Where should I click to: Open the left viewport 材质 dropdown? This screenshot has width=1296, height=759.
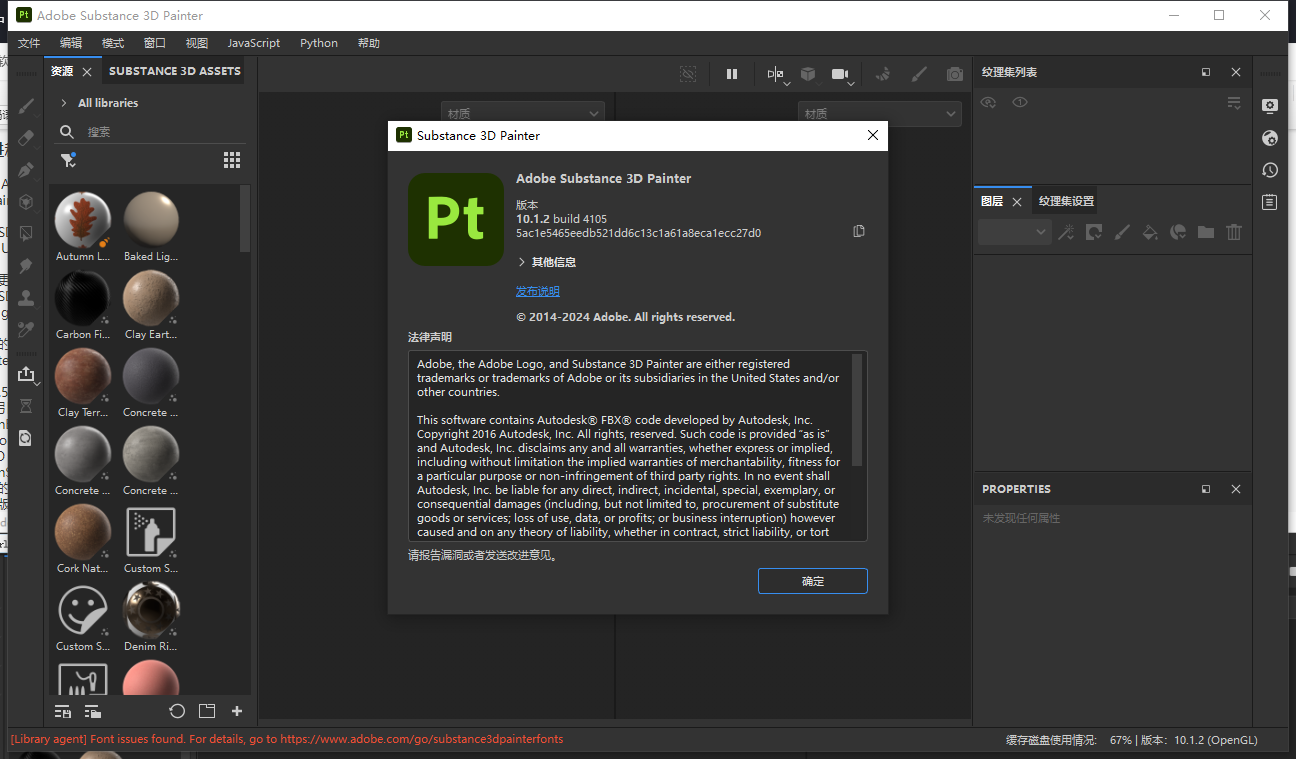[523, 114]
